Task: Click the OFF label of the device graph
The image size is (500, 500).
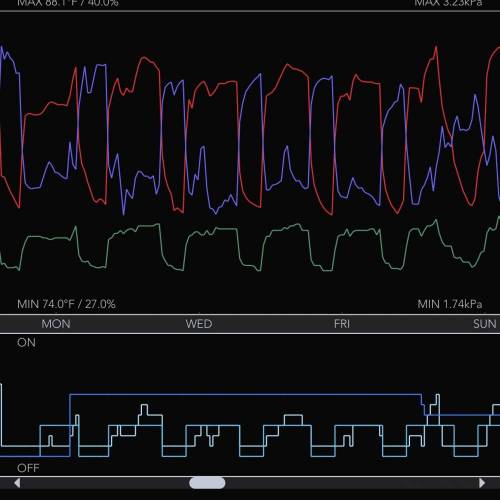Action: [28, 468]
